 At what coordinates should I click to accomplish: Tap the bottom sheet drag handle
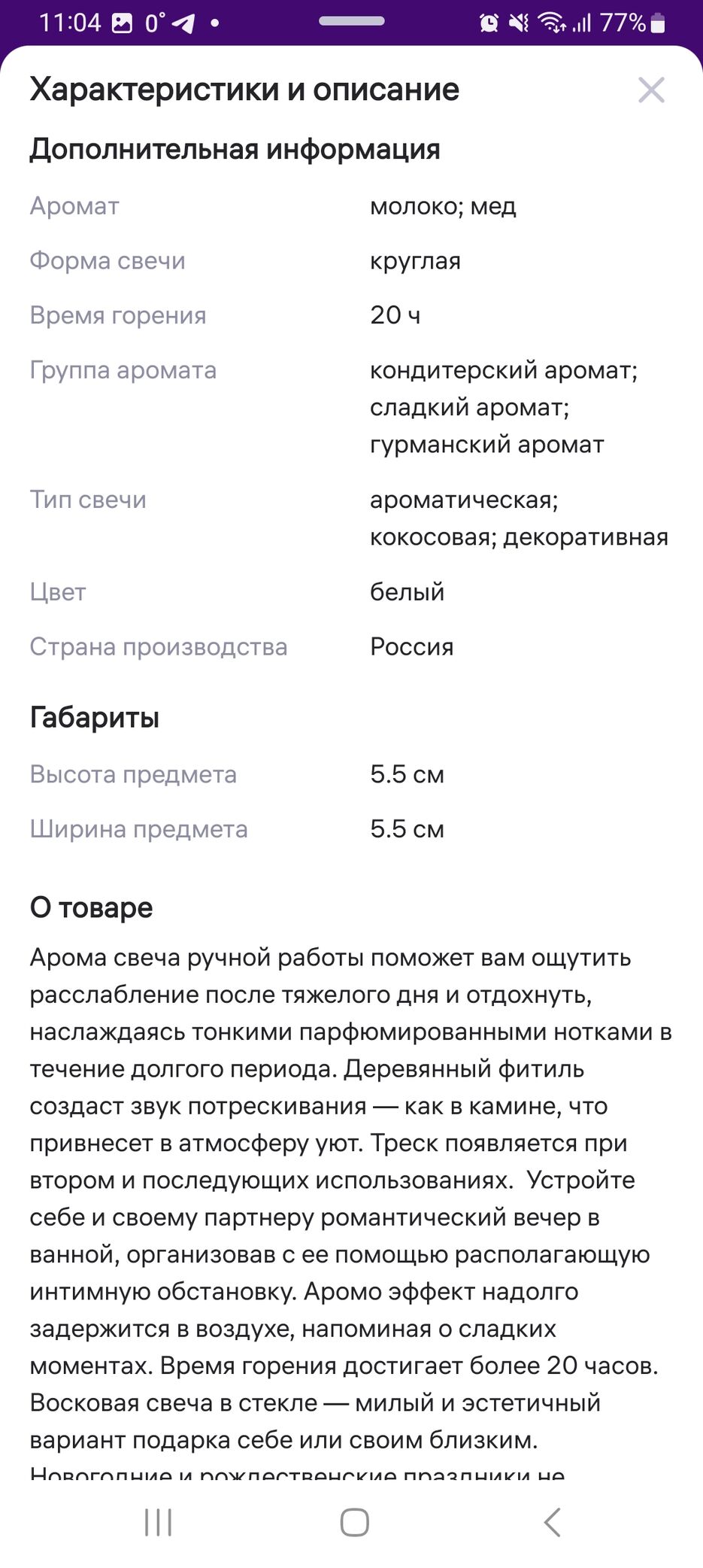(352, 21)
